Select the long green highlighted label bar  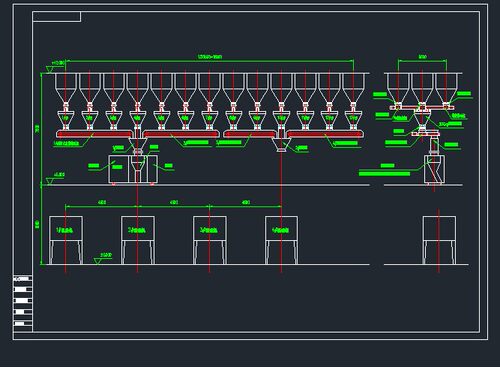pos(384,173)
